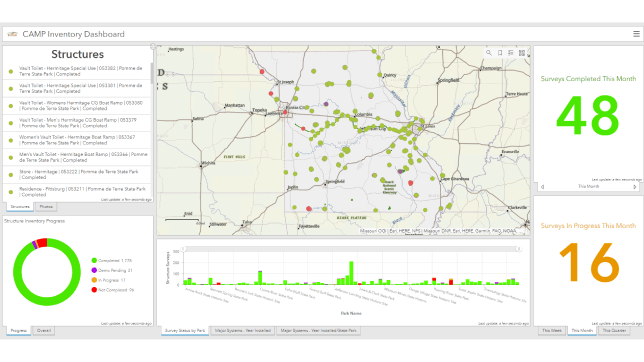Open Survey Status by Park tab
644x362 pixels.
tap(185, 330)
